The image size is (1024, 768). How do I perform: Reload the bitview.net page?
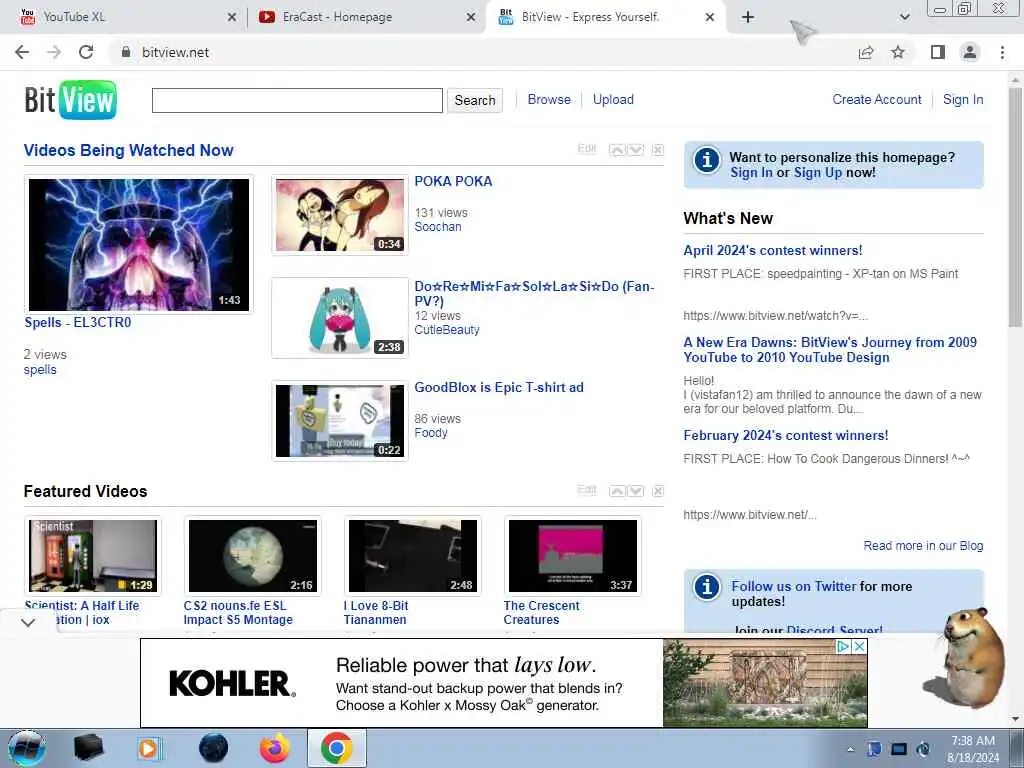(x=86, y=52)
